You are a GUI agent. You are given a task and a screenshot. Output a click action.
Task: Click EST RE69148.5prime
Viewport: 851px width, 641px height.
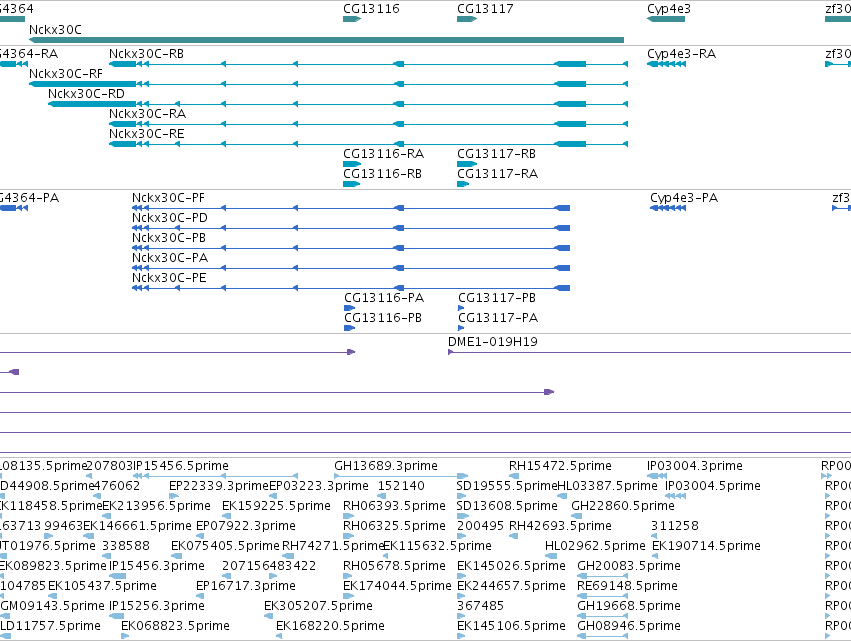tap(627, 587)
